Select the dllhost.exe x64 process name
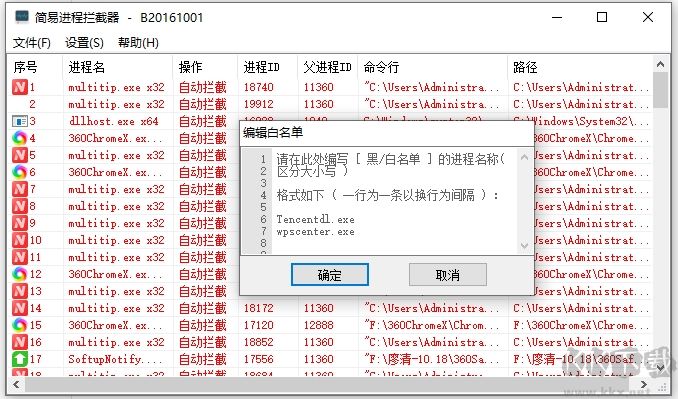678x399 pixels. 114,121
